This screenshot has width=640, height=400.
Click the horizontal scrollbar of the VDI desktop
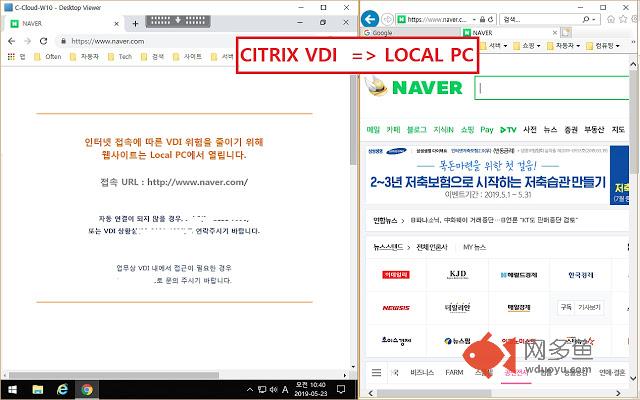coord(114,375)
